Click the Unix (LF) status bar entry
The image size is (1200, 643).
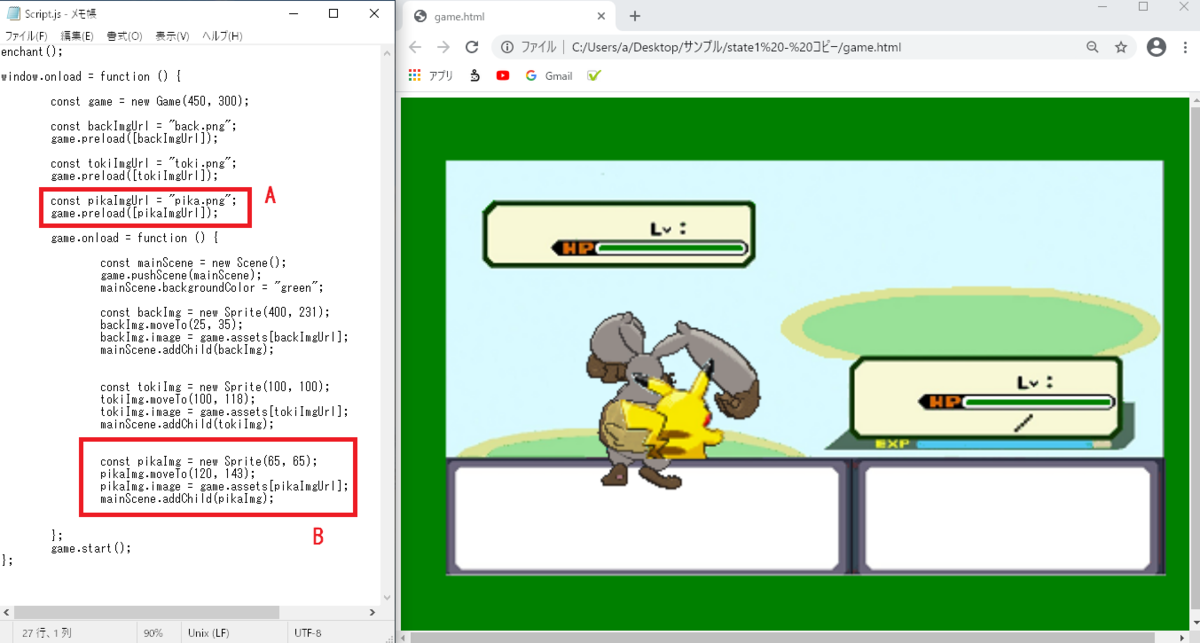(x=208, y=633)
